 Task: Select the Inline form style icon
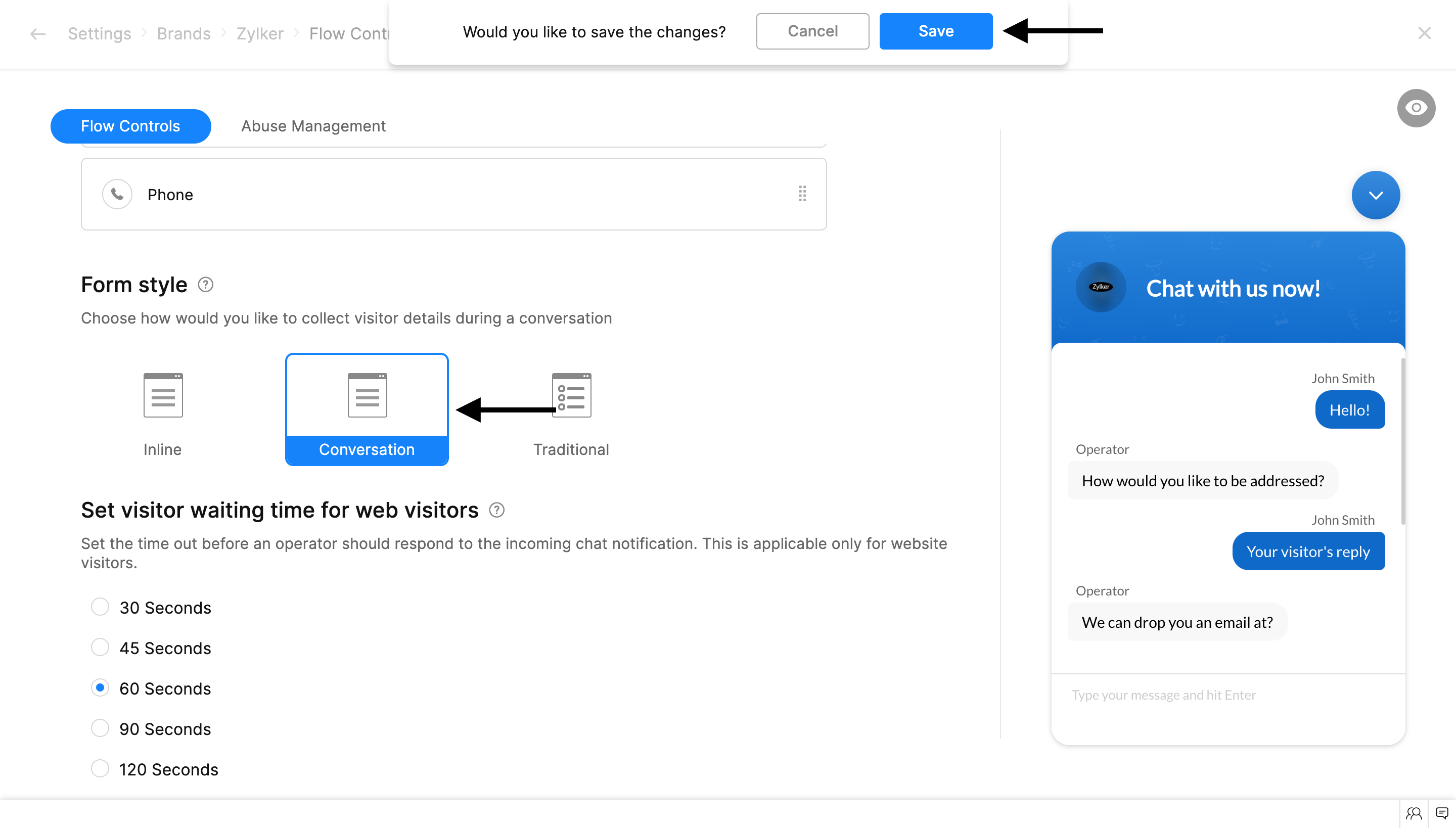tap(163, 395)
